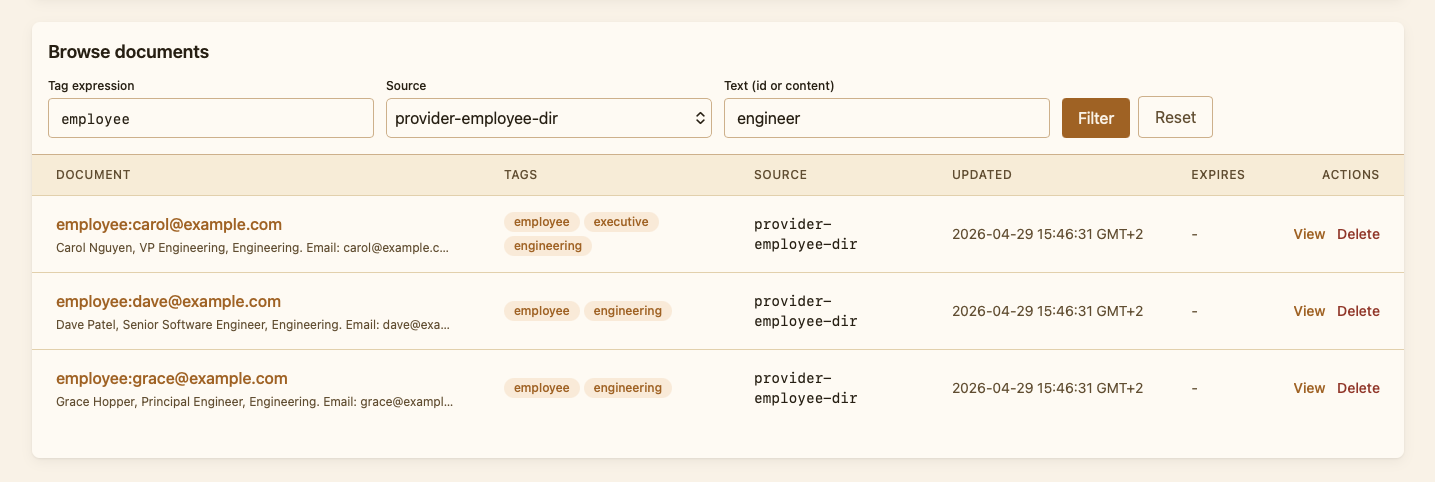The height and width of the screenshot is (482, 1435).
Task: Click the SOURCE column header
Action: (780, 175)
